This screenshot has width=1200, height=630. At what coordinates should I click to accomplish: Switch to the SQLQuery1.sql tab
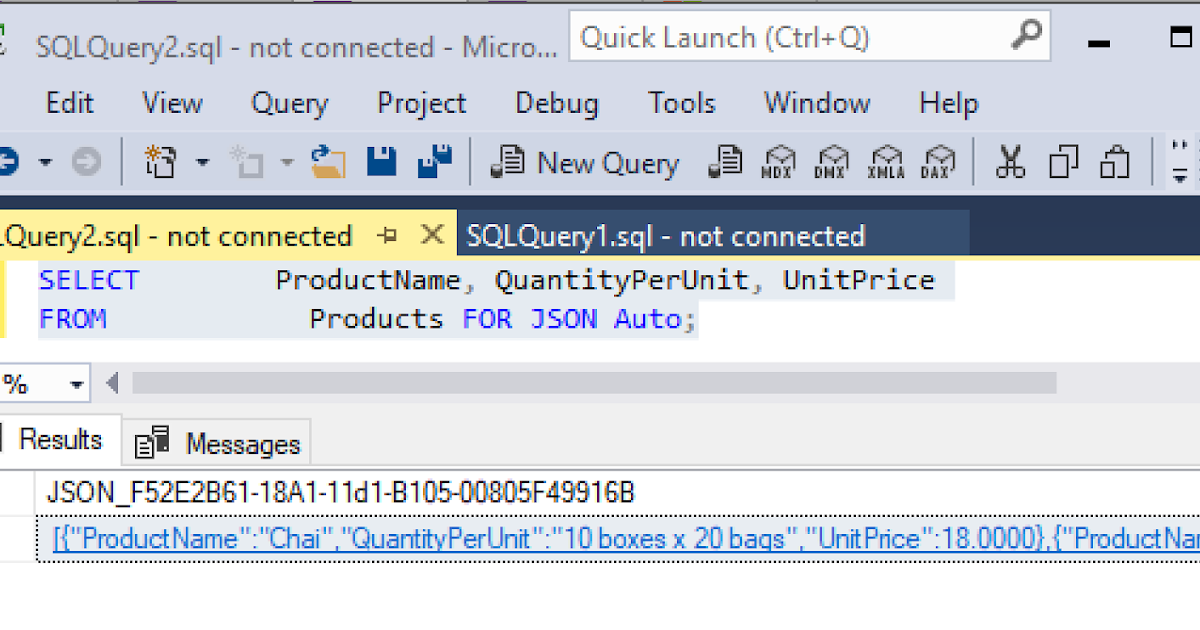click(x=665, y=236)
